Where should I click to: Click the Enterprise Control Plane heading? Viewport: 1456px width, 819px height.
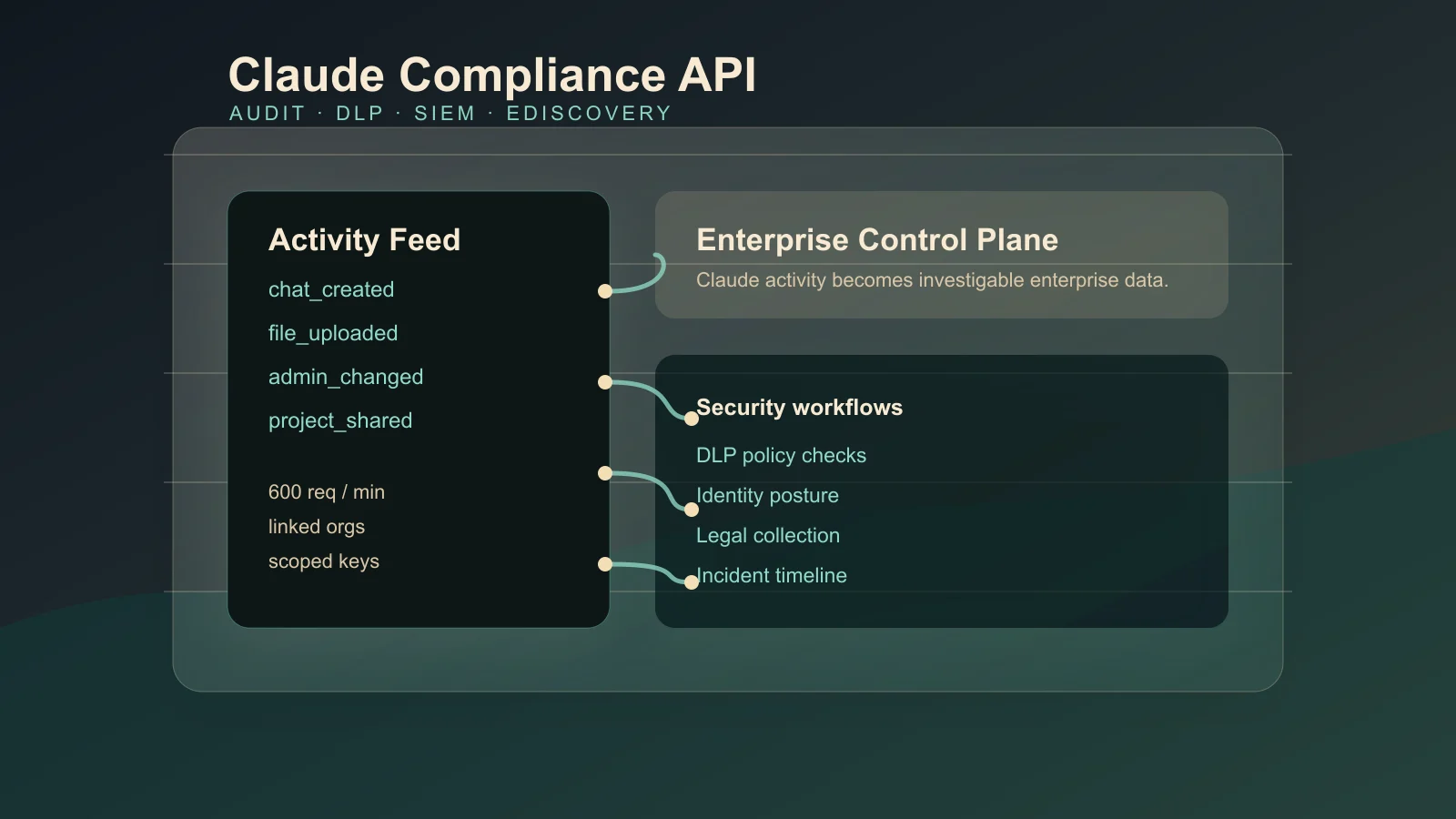[877, 239]
